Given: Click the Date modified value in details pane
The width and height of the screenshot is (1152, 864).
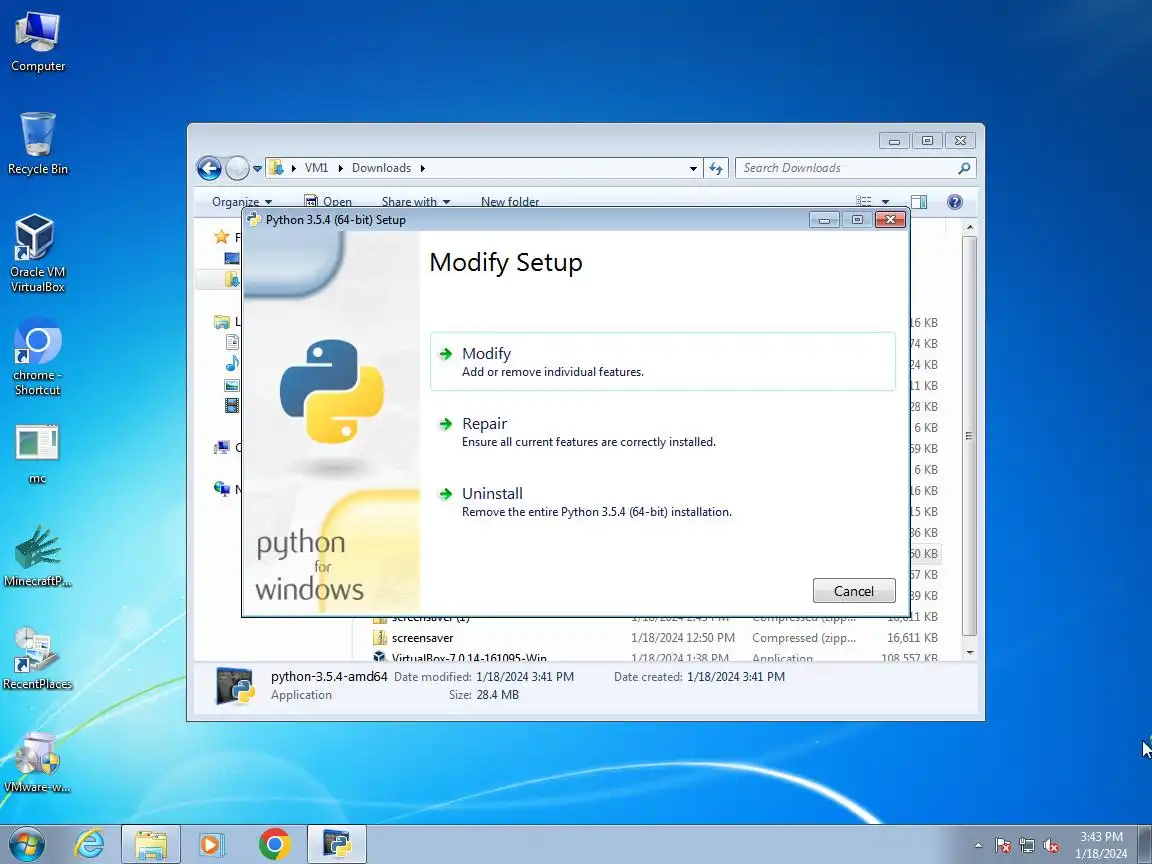Looking at the screenshot, I should coord(525,676).
